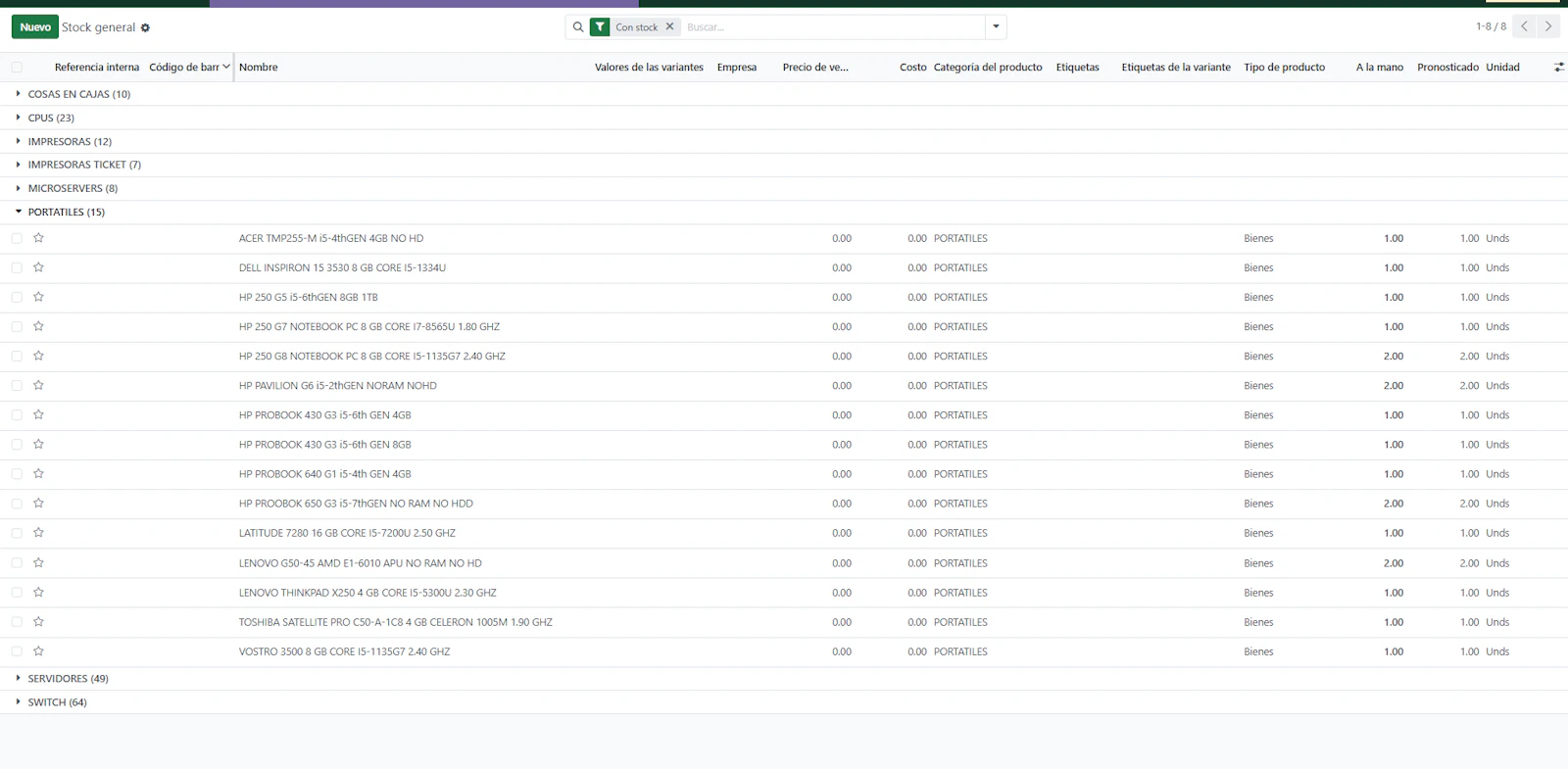The height and width of the screenshot is (769, 1568).
Task: Expand the COSAS EN CAJAS group
Action: point(78,94)
